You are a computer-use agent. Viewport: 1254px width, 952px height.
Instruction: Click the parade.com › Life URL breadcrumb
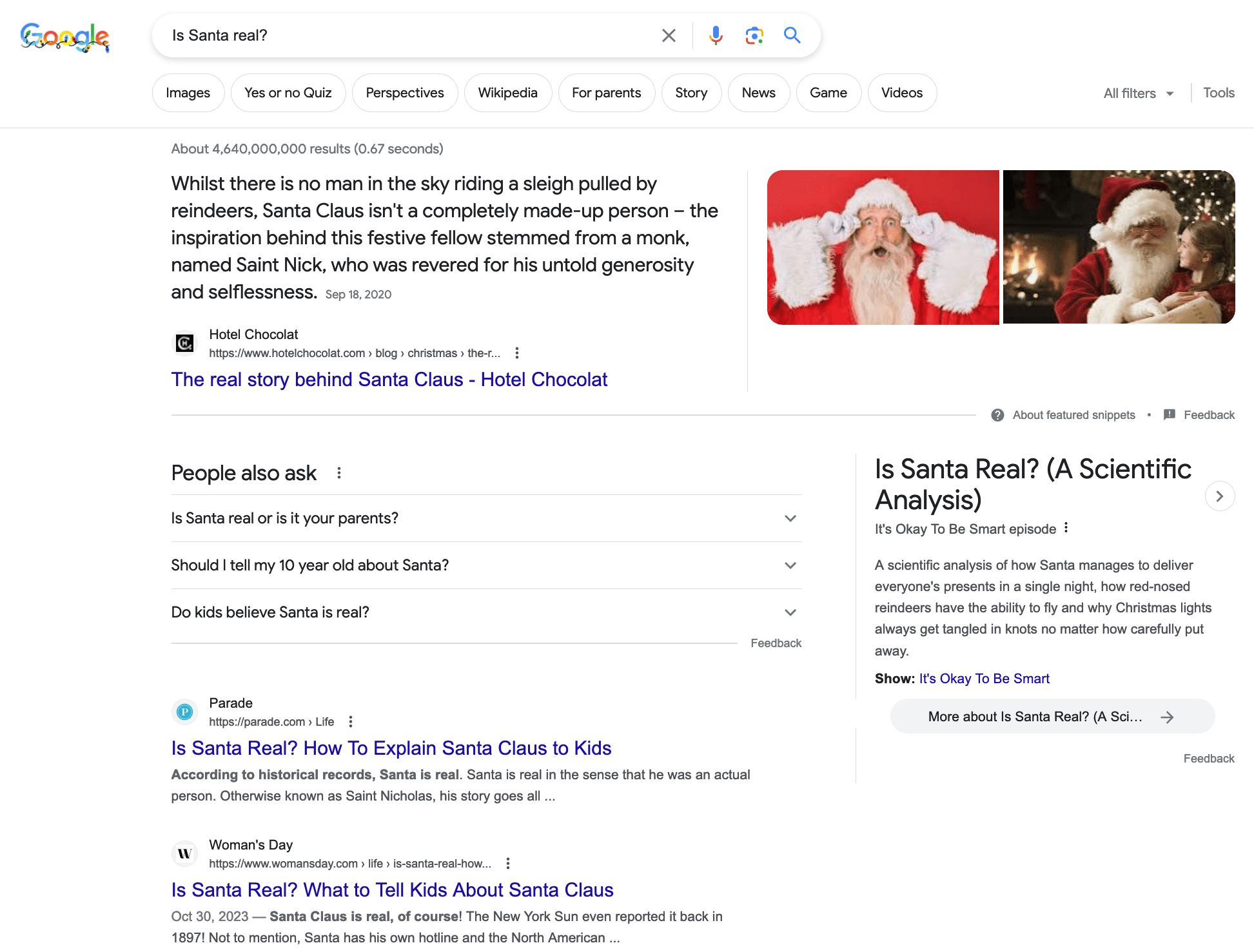[271, 722]
